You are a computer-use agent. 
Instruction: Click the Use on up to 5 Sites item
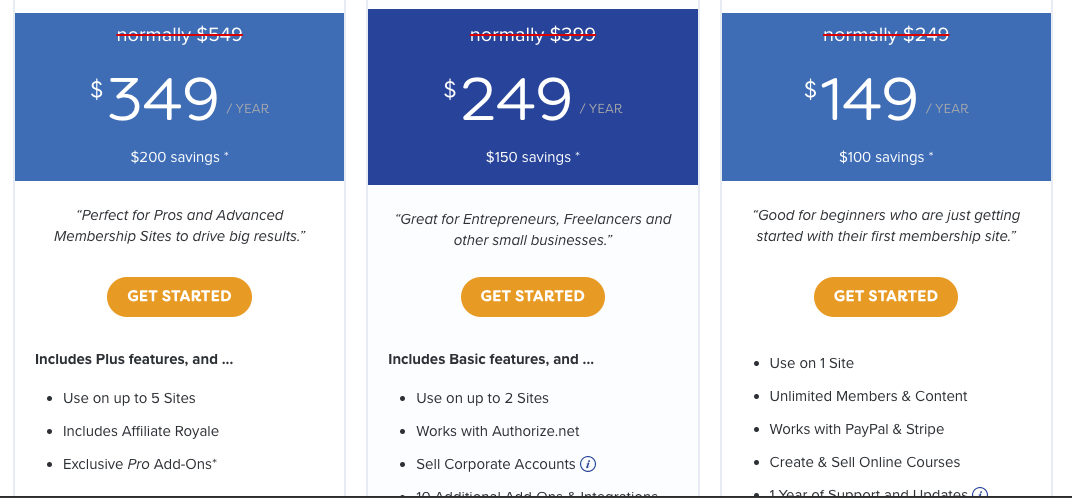point(129,398)
